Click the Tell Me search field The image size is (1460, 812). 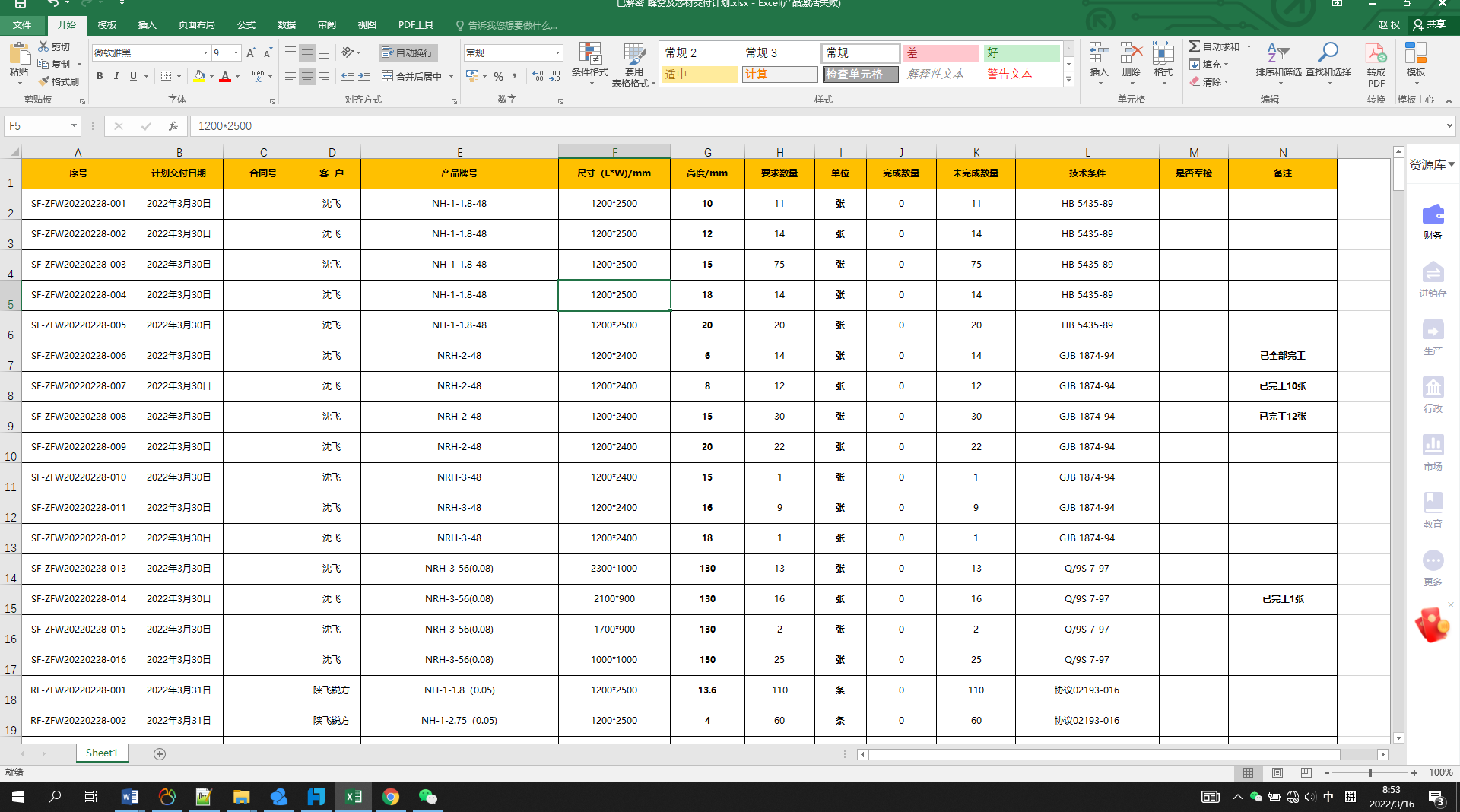506,25
